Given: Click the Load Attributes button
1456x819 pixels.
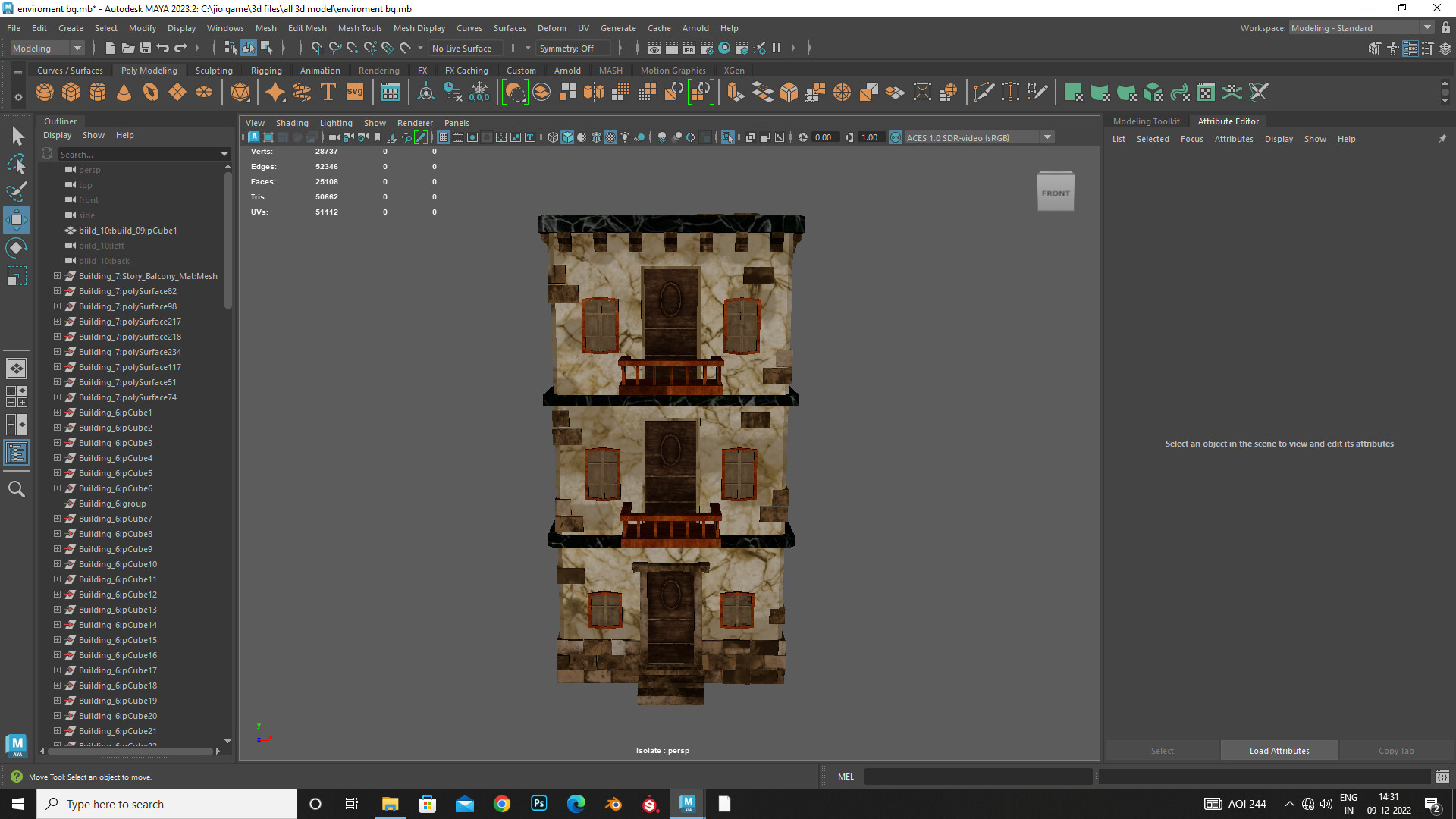Looking at the screenshot, I should [1279, 751].
